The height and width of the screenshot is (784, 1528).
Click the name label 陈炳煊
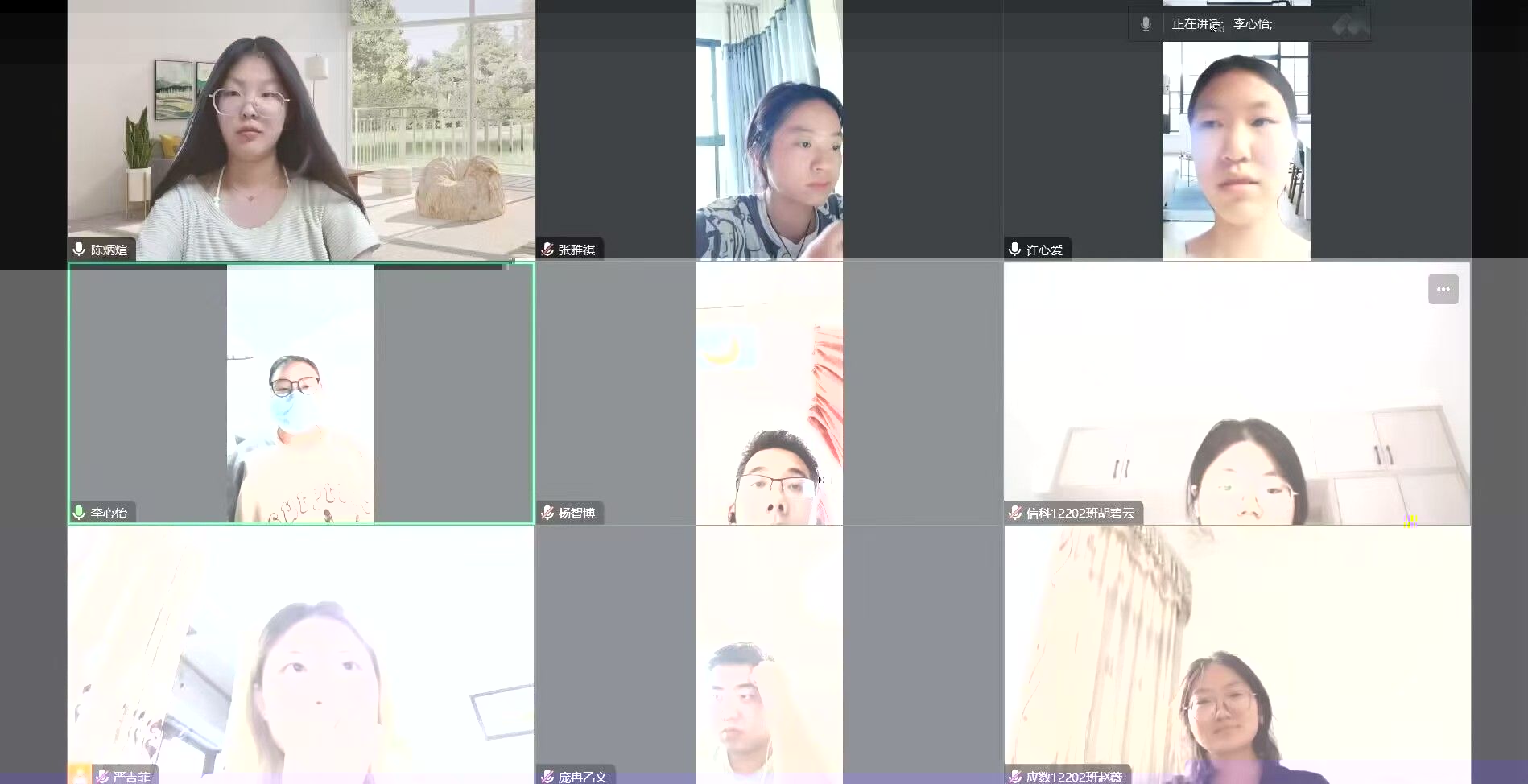109,250
